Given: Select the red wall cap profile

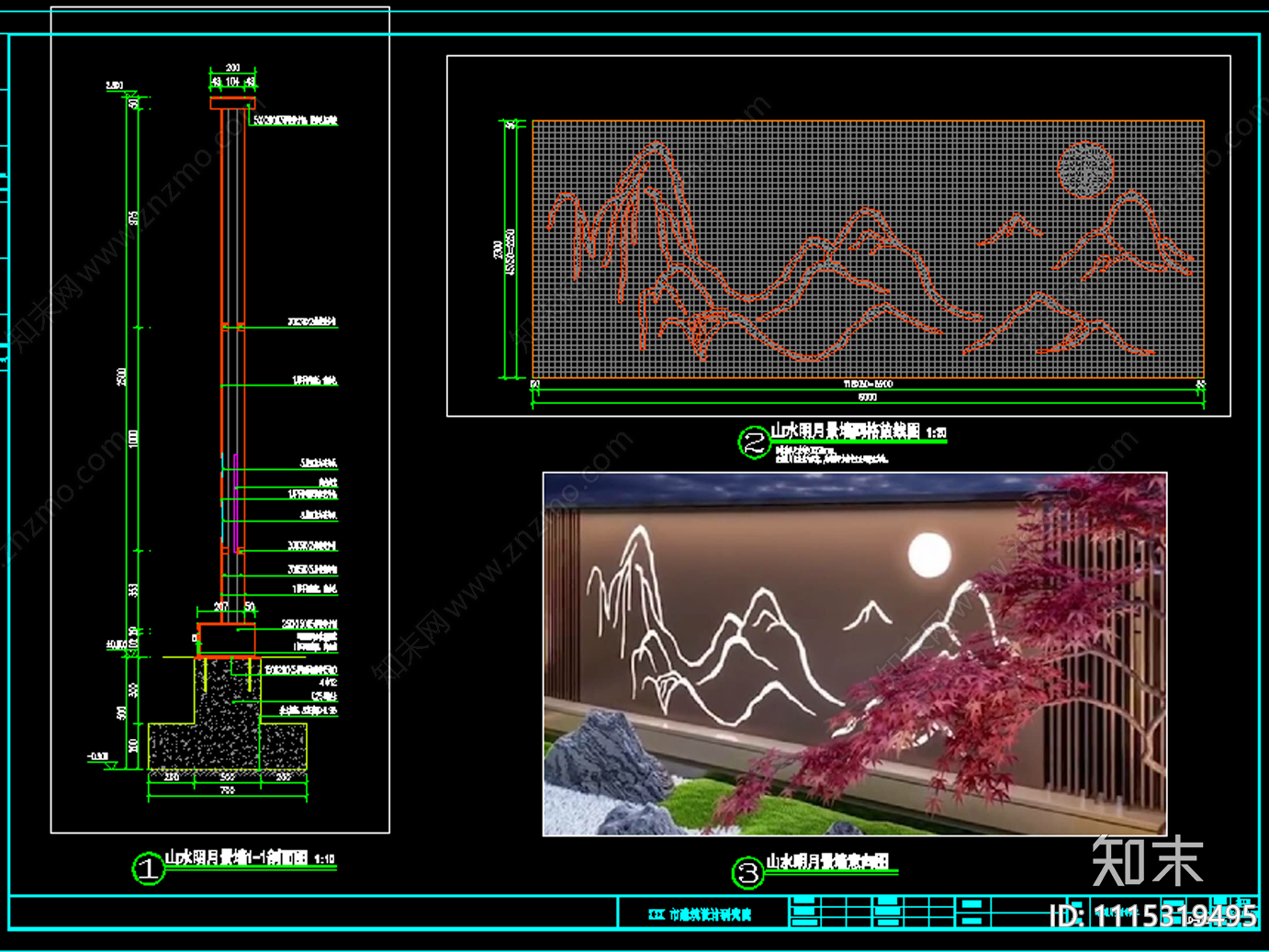Looking at the screenshot, I should (233, 103).
